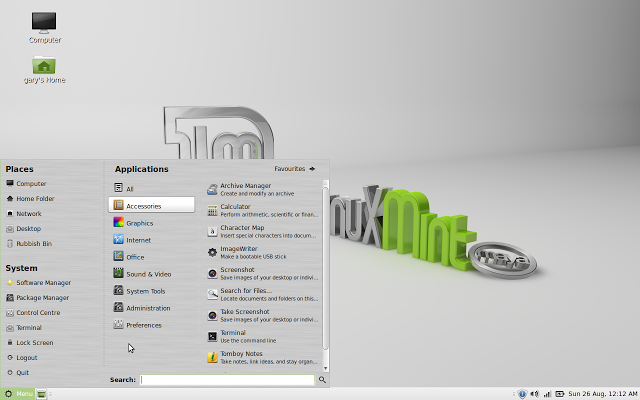Click the Rubbish Bin trash icon
This screenshot has height=400, width=640.
(x=10, y=244)
